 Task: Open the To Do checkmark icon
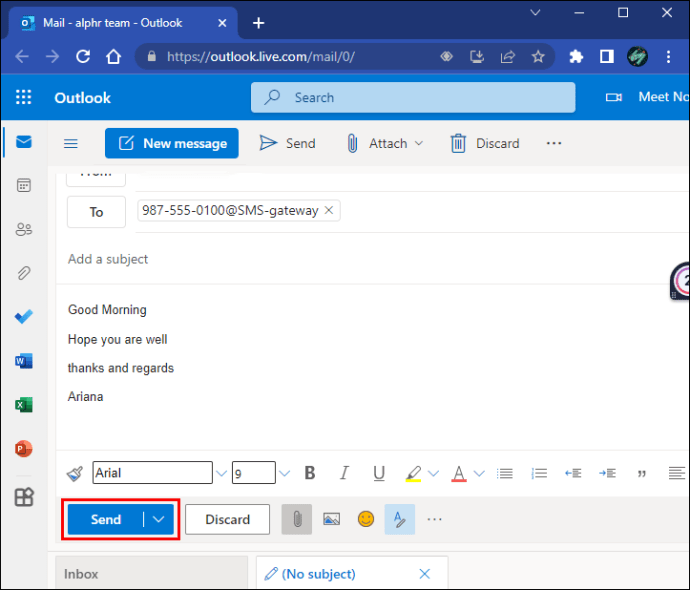tap(23, 317)
